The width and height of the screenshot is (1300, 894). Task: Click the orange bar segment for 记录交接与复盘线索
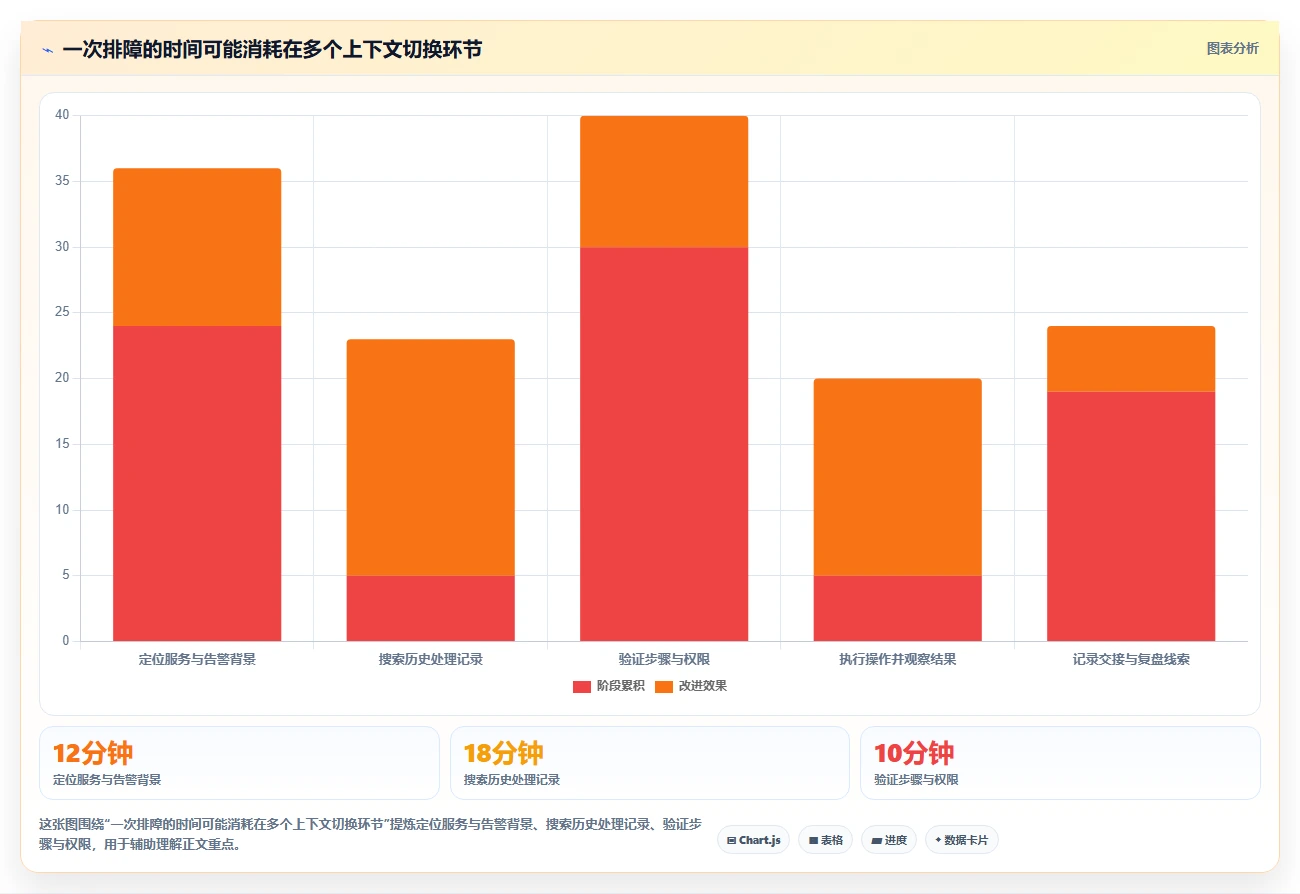coord(1131,358)
